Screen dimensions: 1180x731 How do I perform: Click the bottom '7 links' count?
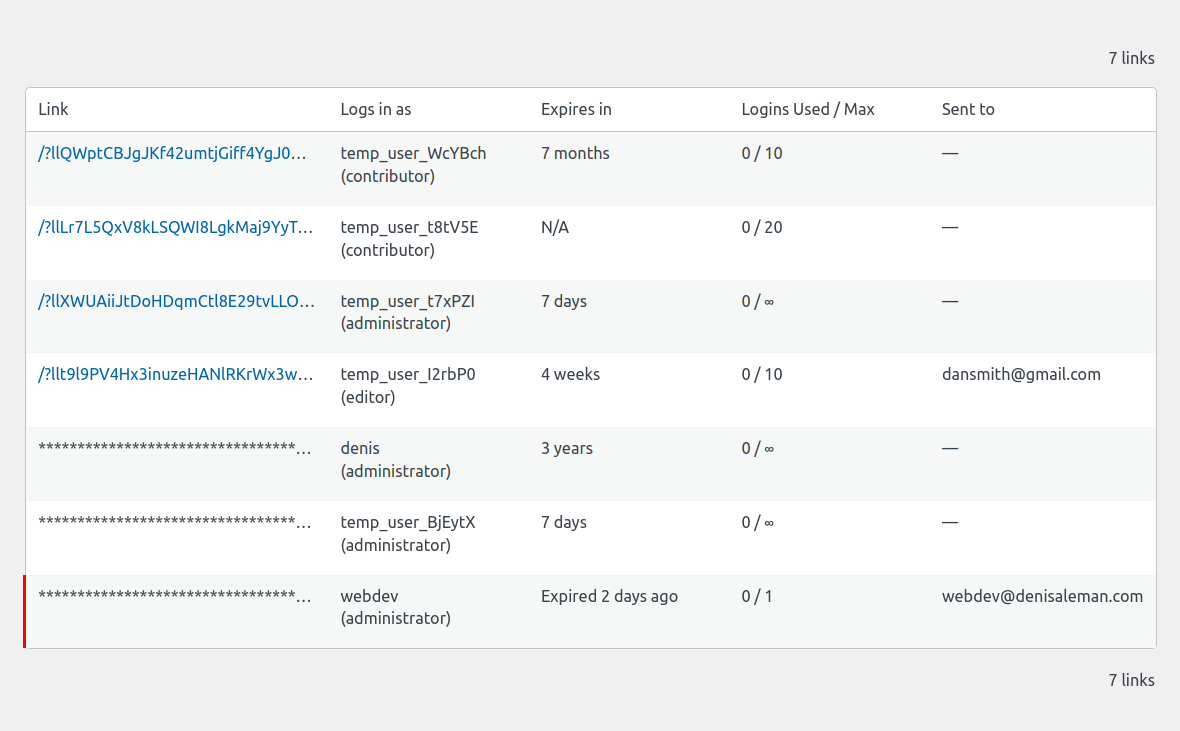(x=1131, y=680)
